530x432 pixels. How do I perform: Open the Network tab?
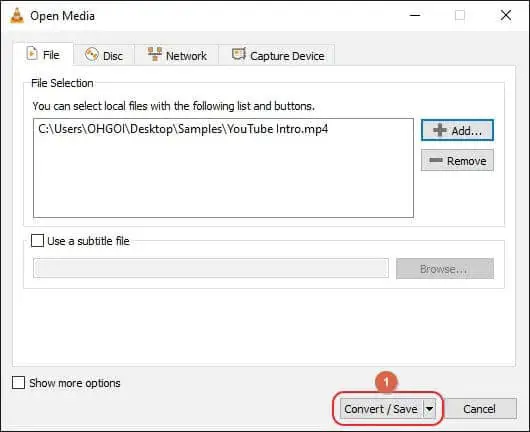tap(177, 55)
